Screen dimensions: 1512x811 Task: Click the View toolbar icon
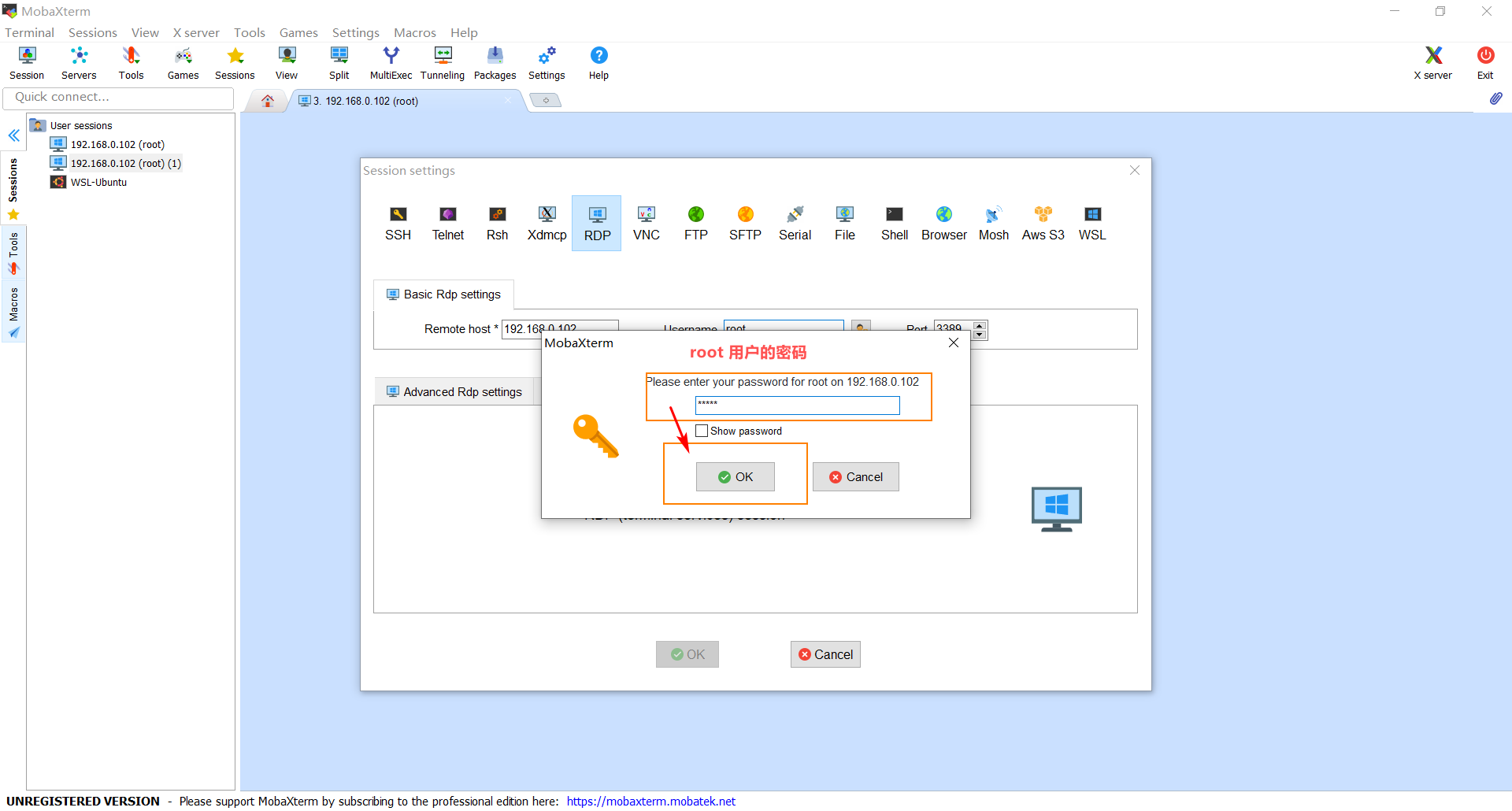pyautogui.click(x=287, y=63)
